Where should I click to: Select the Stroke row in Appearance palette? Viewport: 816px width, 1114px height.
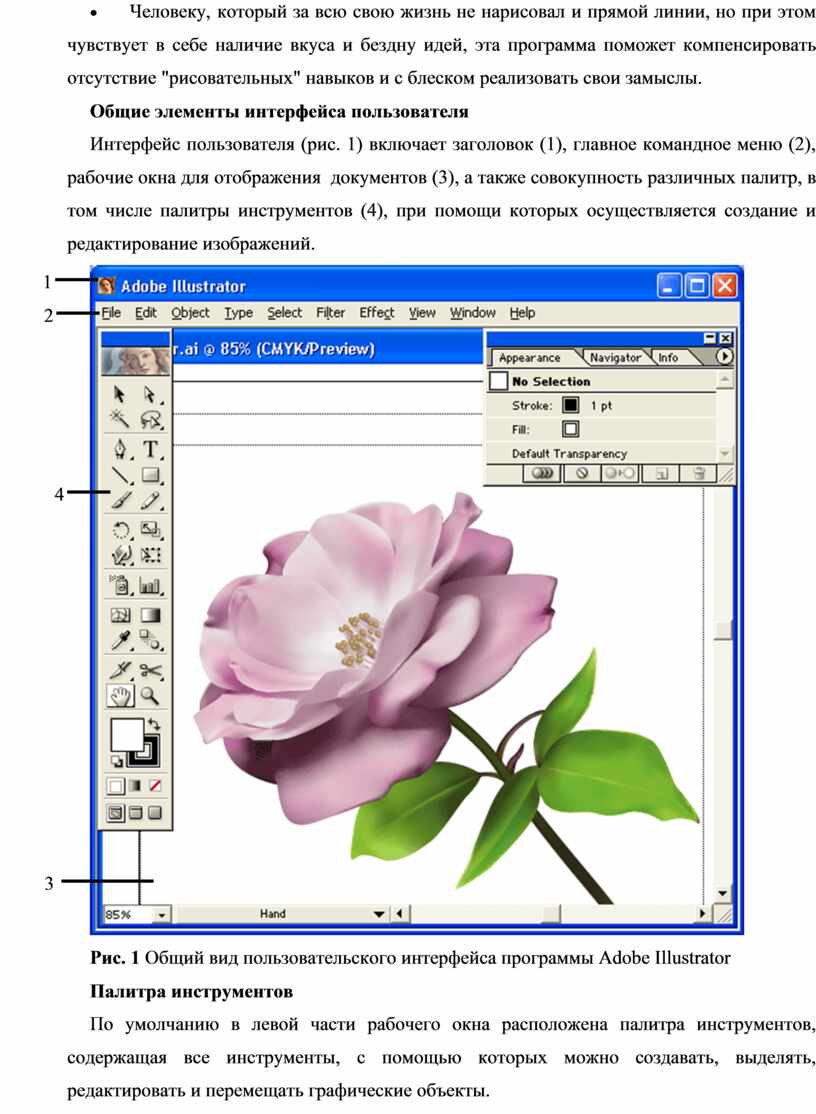(x=602, y=406)
